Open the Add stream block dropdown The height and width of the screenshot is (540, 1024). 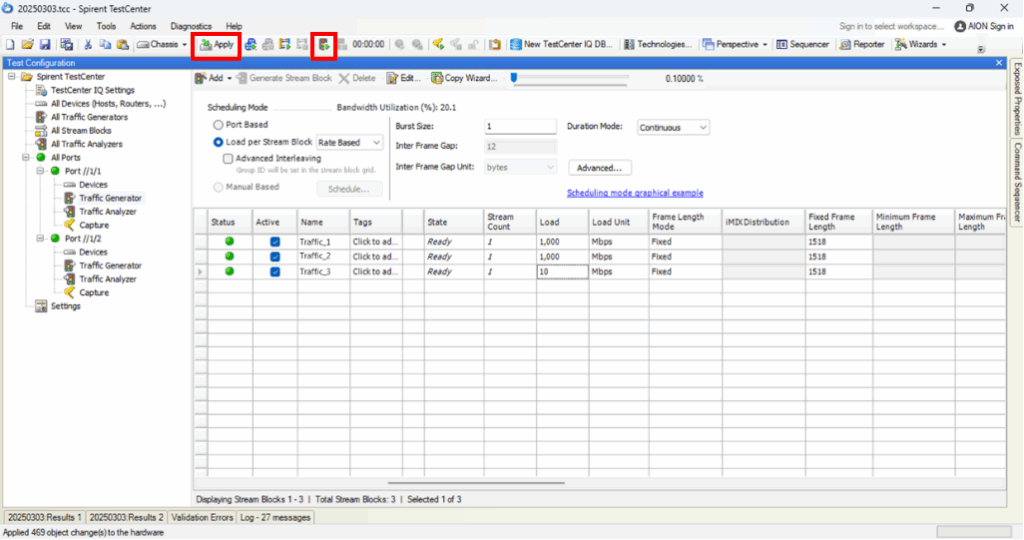[x=214, y=78]
